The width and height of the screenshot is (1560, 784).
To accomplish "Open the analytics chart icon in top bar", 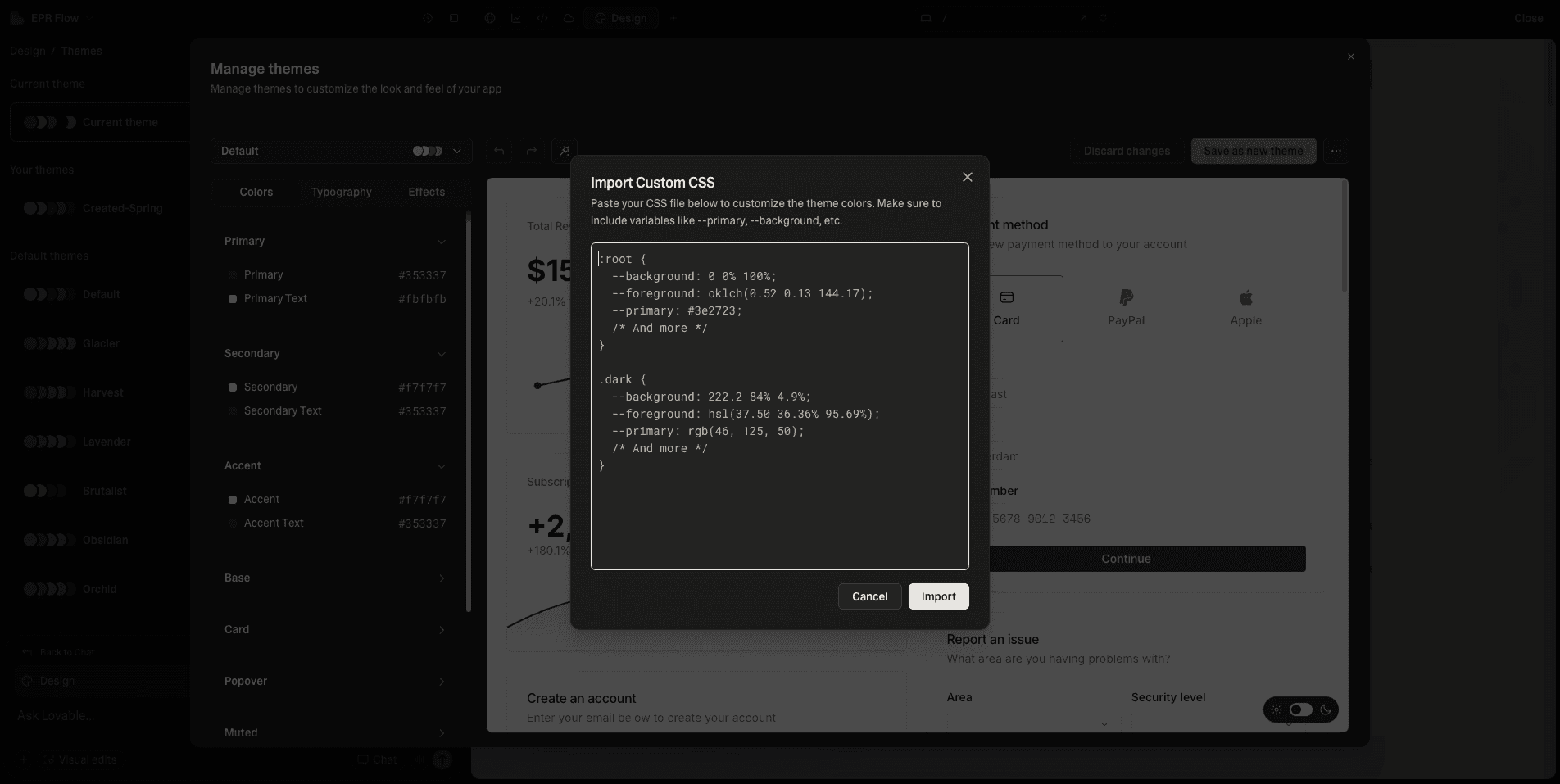I will click(516, 18).
